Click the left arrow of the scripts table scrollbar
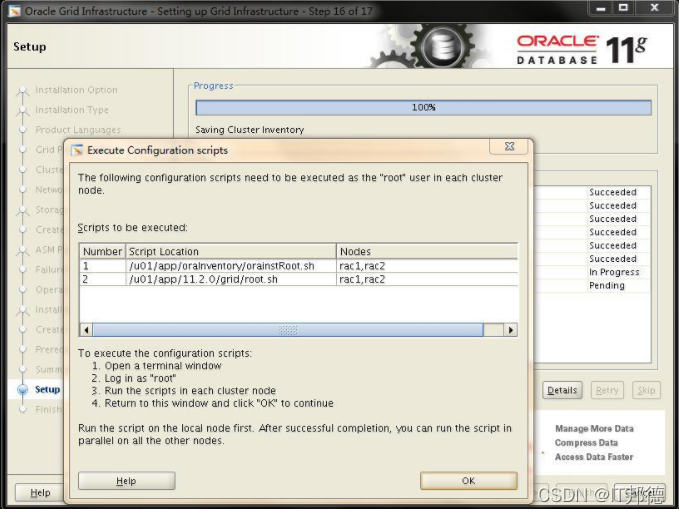This screenshot has height=514, width=680. click(x=86, y=330)
